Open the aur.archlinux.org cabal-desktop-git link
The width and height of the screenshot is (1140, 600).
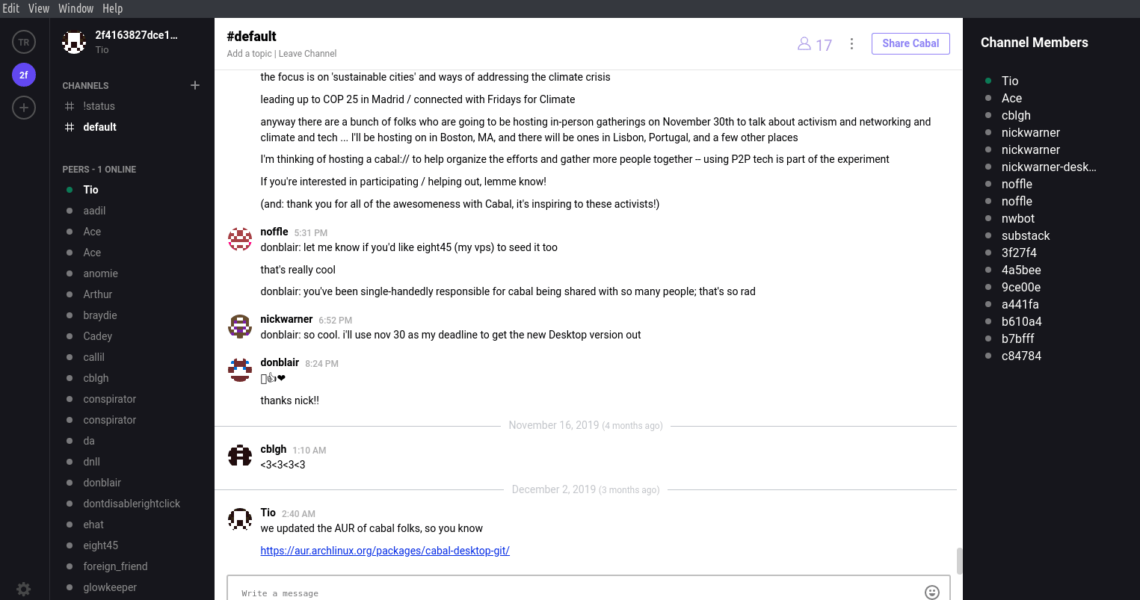point(385,551)
